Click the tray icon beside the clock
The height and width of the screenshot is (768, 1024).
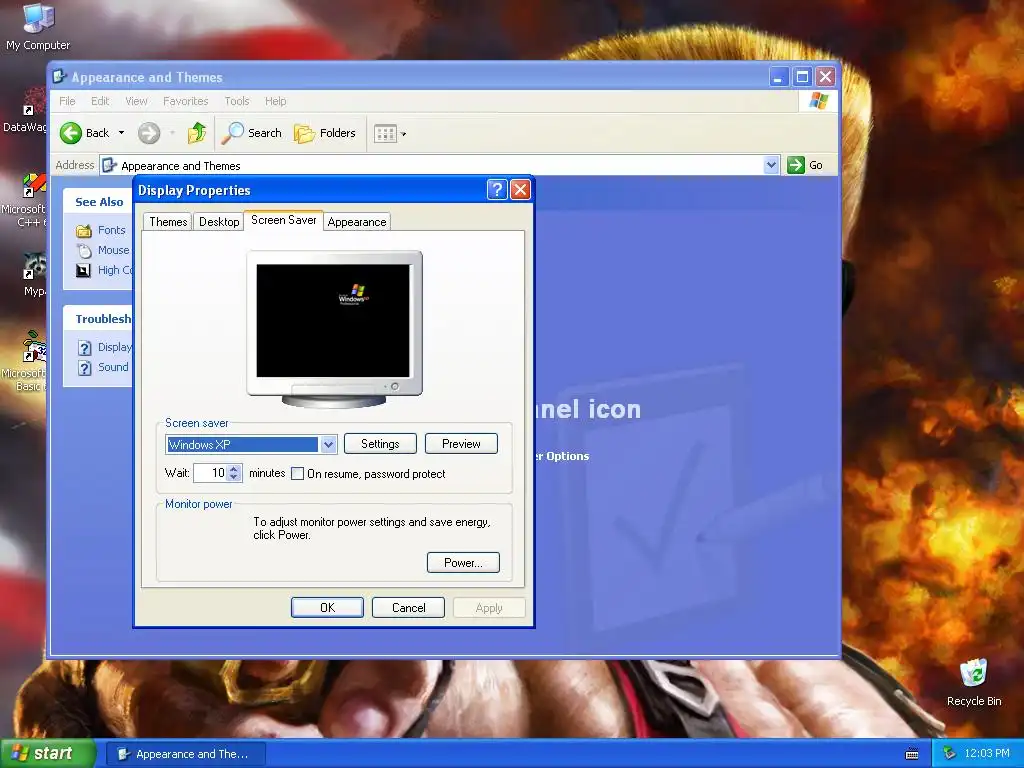(x=950, y=754)
